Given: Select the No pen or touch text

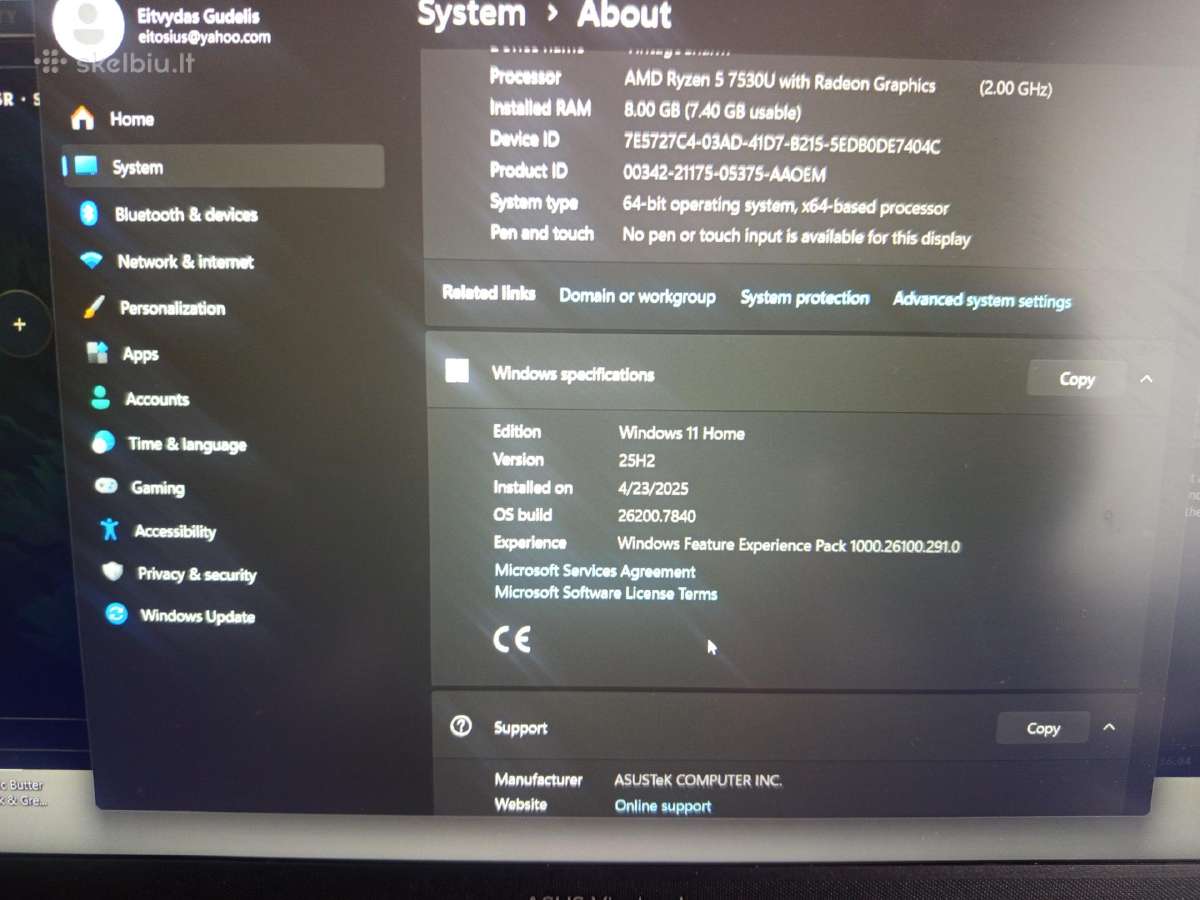Looking at the screenshot, I should (x=796, y=237).
